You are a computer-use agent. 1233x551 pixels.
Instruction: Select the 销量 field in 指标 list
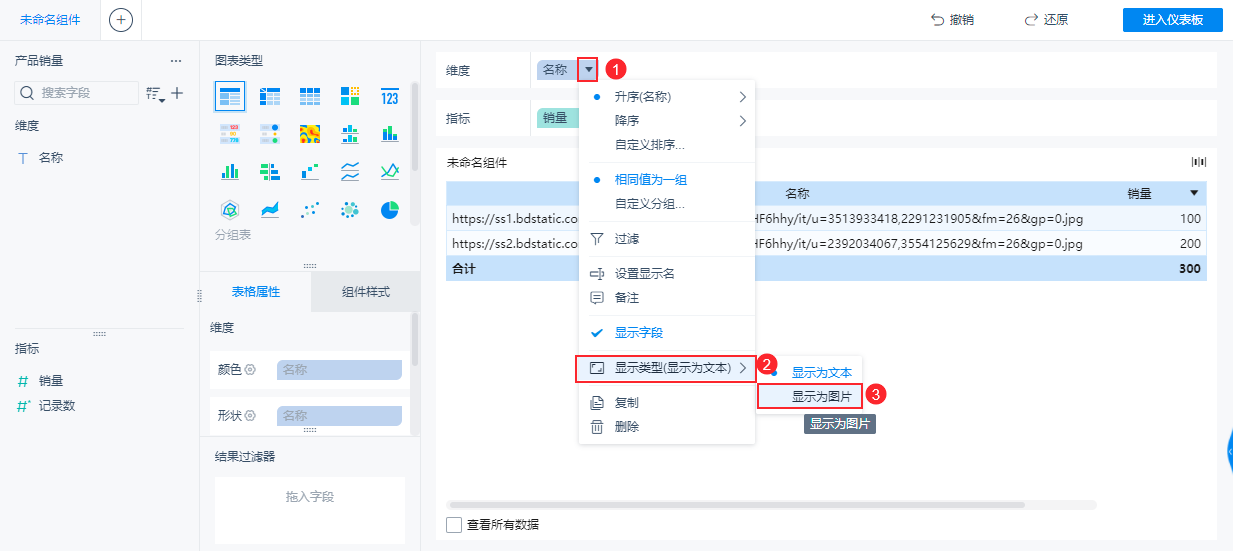51,381
